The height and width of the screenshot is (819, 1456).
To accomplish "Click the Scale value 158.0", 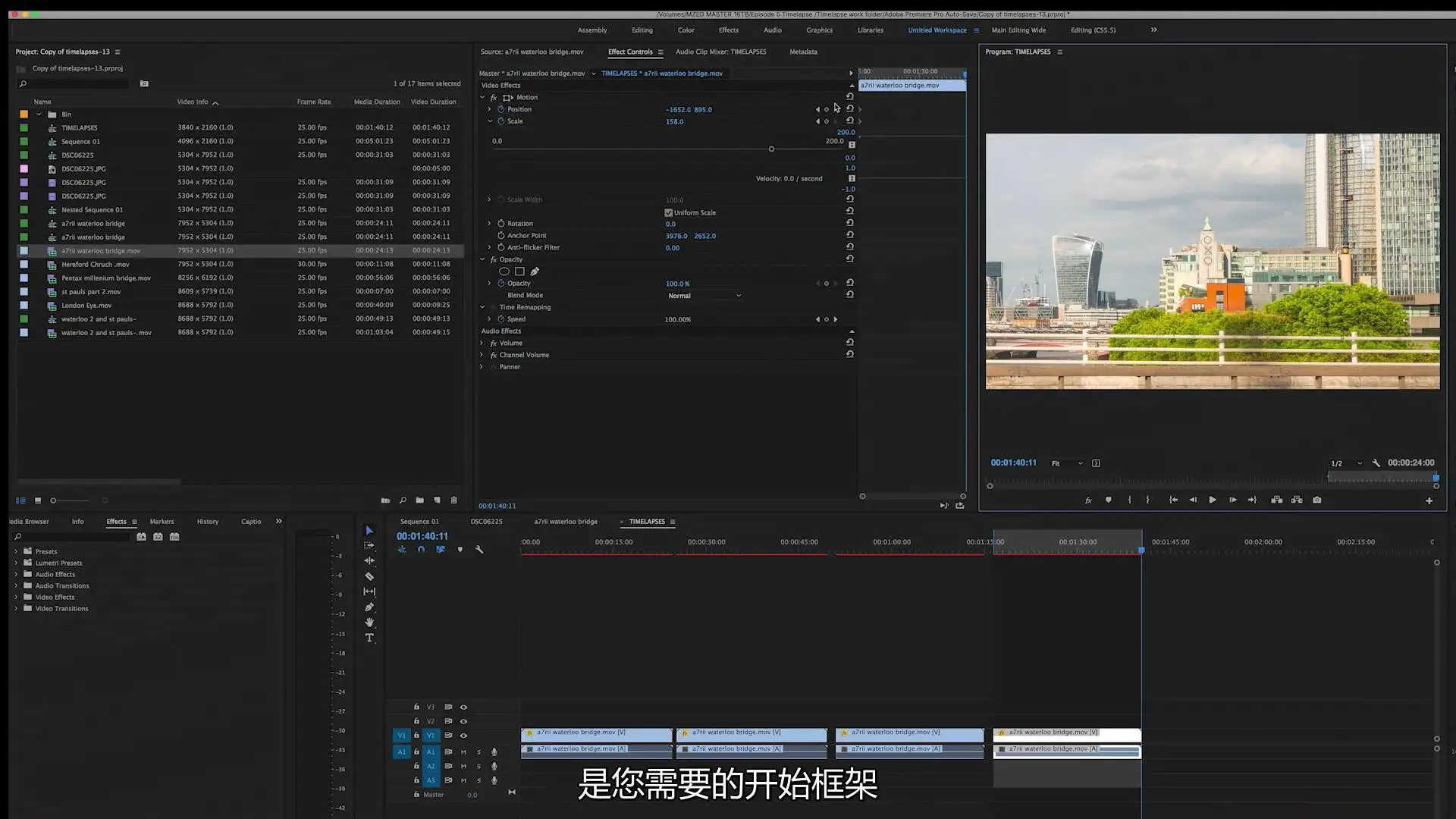I will tap(674, 121).
